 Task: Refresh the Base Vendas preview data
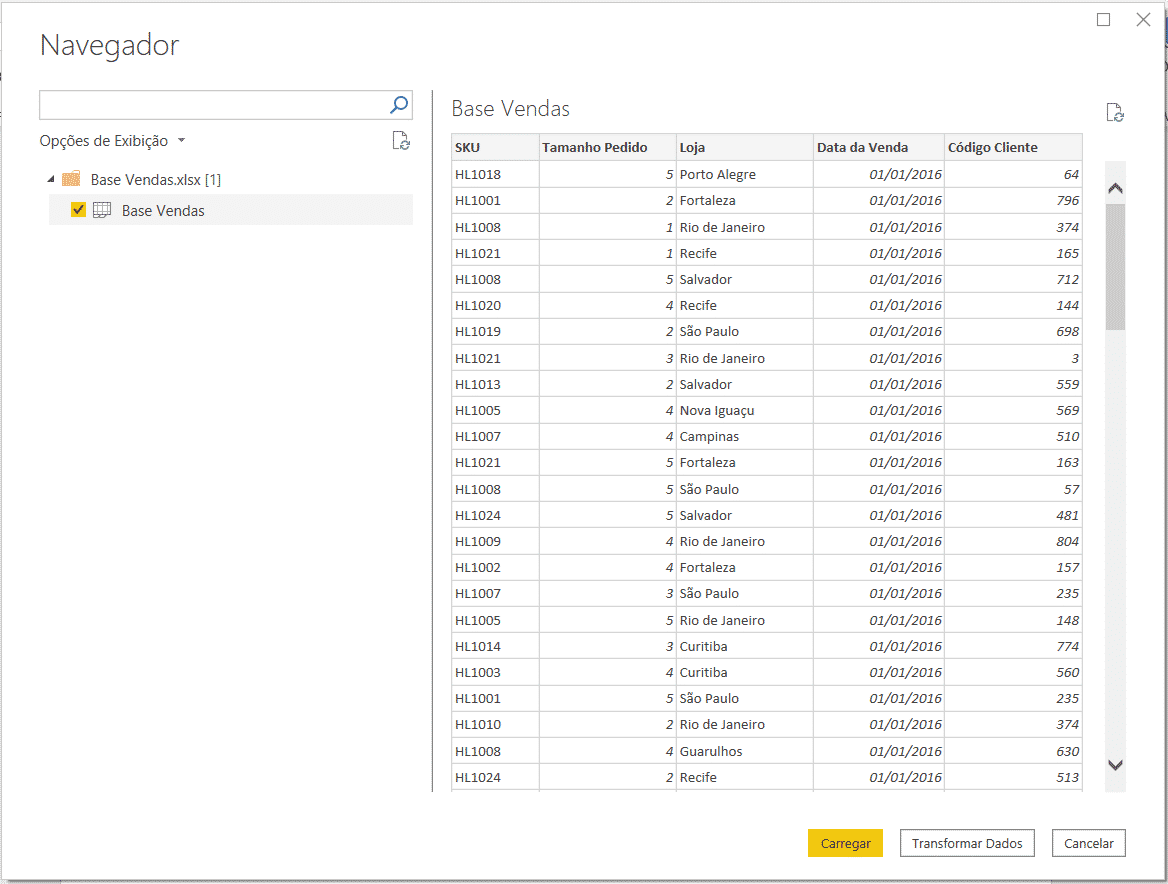click(x=1114, y=112)
